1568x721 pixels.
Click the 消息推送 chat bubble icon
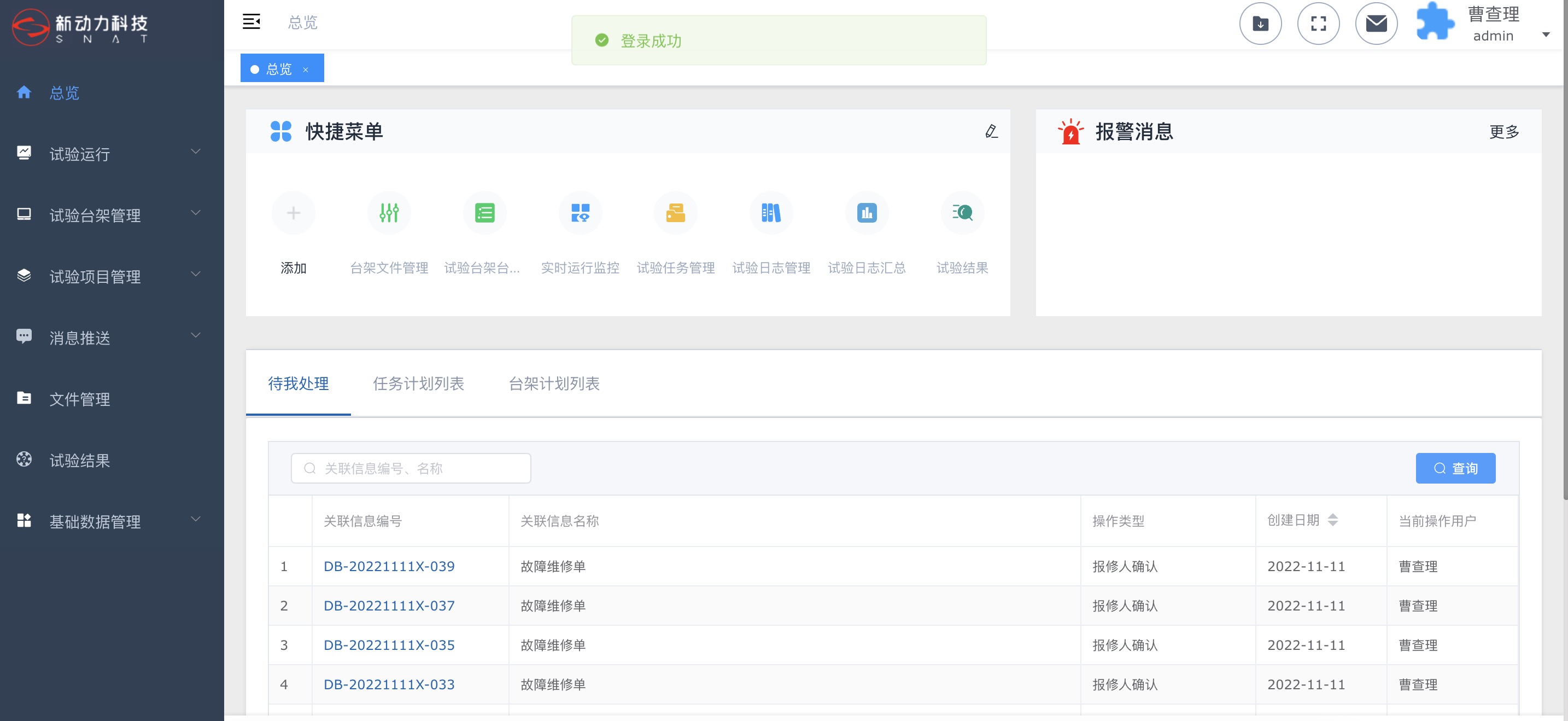pyautogui.click(x=24, y=336)
